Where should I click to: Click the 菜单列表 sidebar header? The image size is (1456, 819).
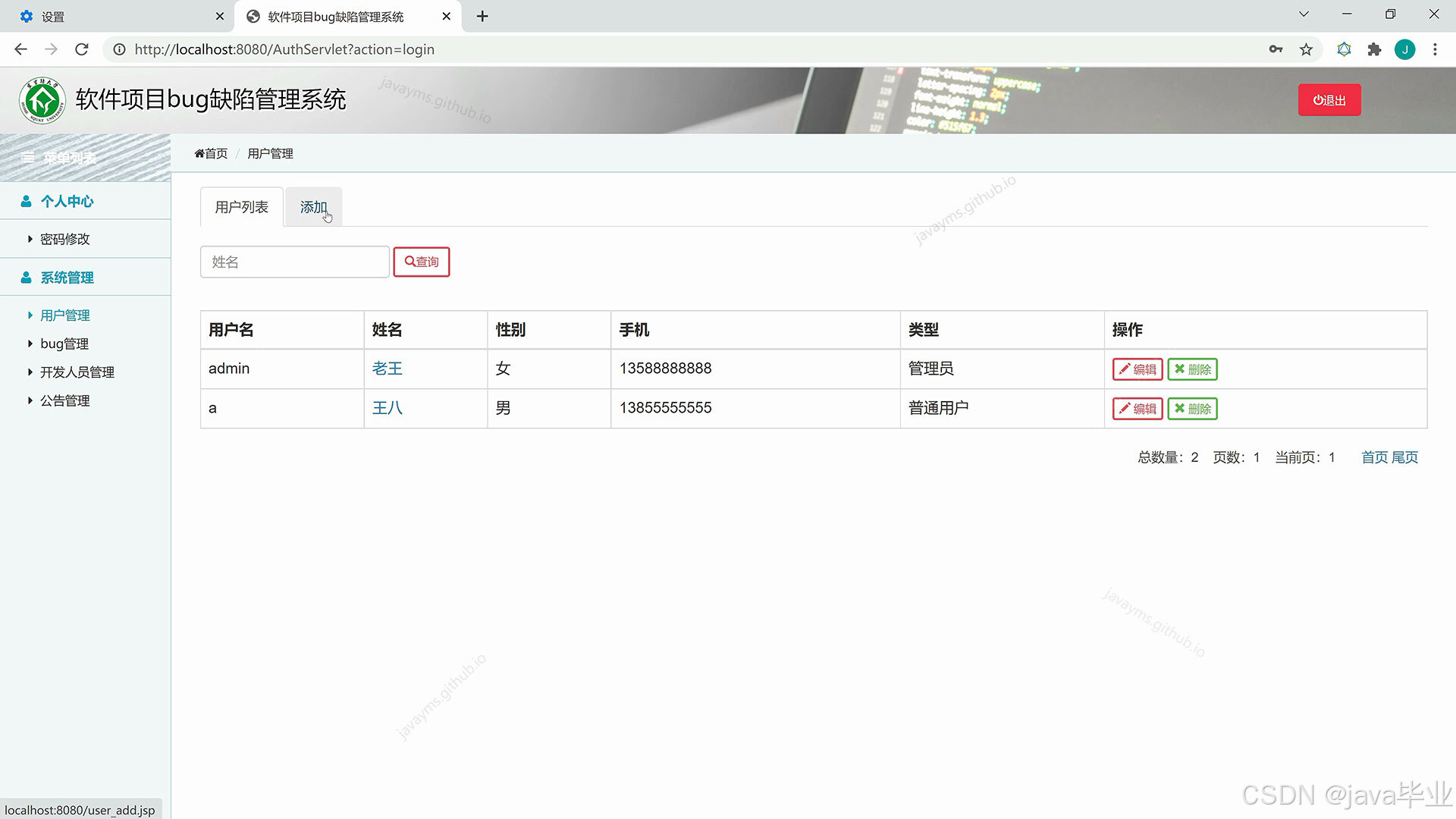coord(85,158)
